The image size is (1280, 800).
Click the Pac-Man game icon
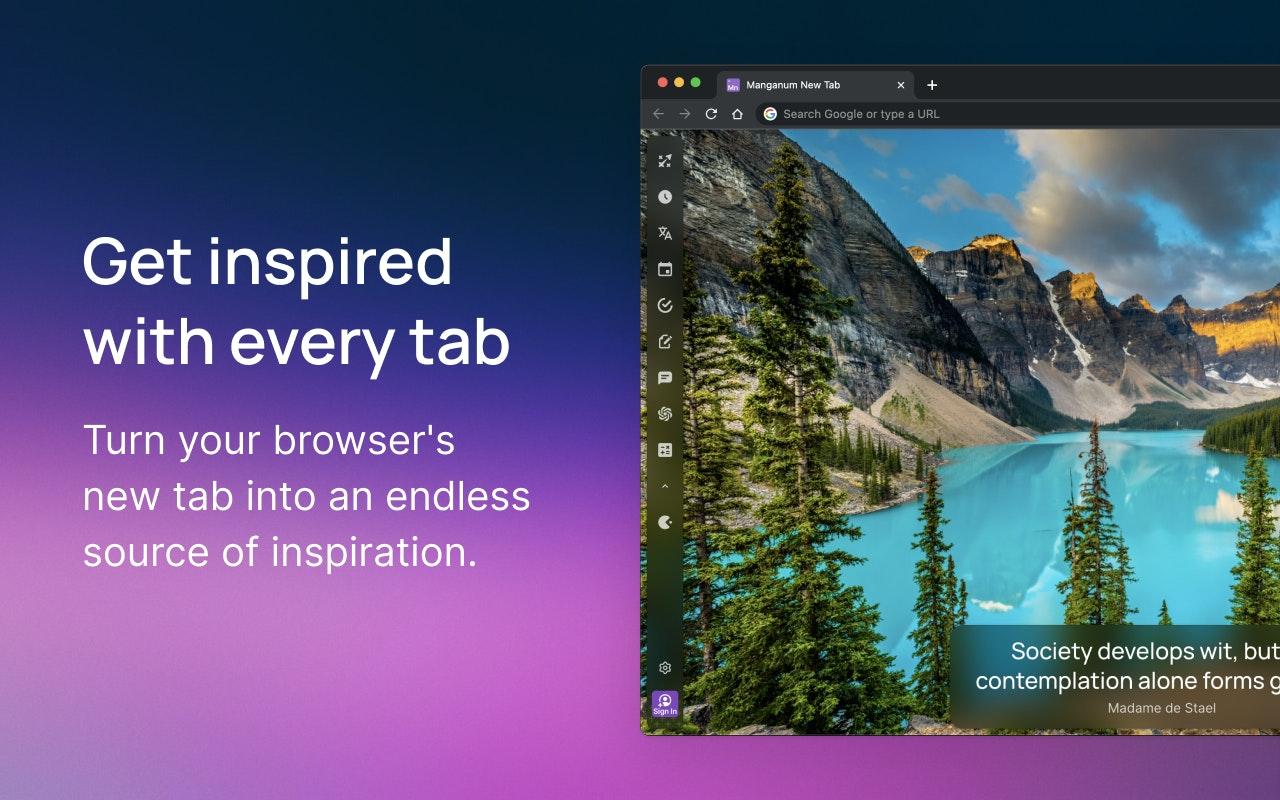point(665,522)
